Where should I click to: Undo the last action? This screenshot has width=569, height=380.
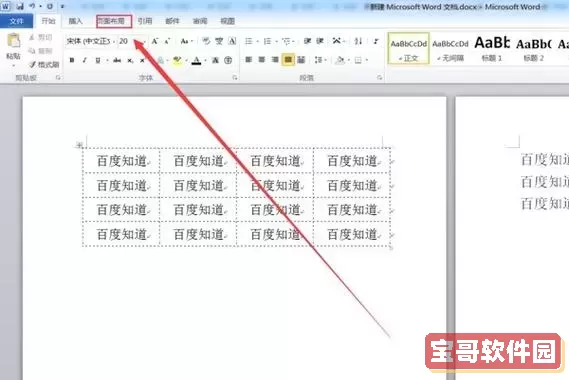[32, 6]
